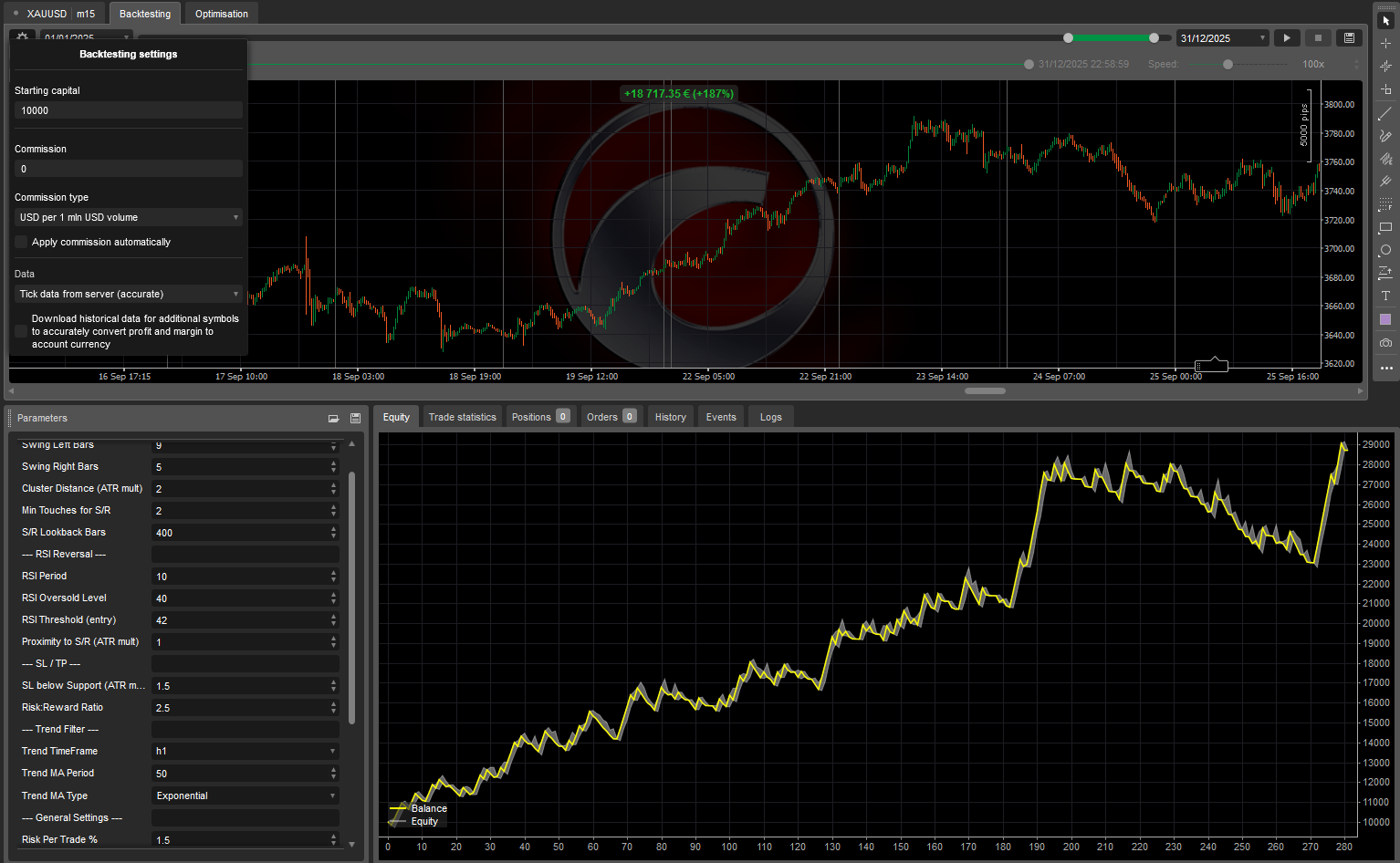Image resolution: width=1400 pixels, height=863 pixels.
Task: Click the Starting capital input field
Action: click(128, 110)
